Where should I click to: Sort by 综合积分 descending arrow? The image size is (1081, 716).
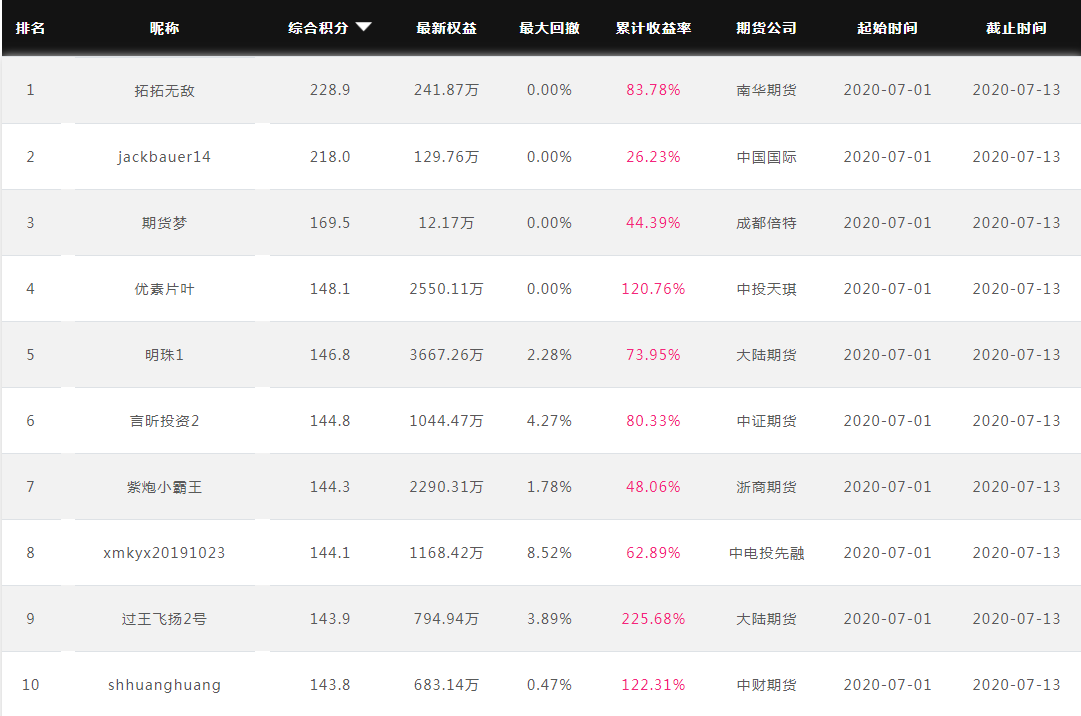click(363, 27)
